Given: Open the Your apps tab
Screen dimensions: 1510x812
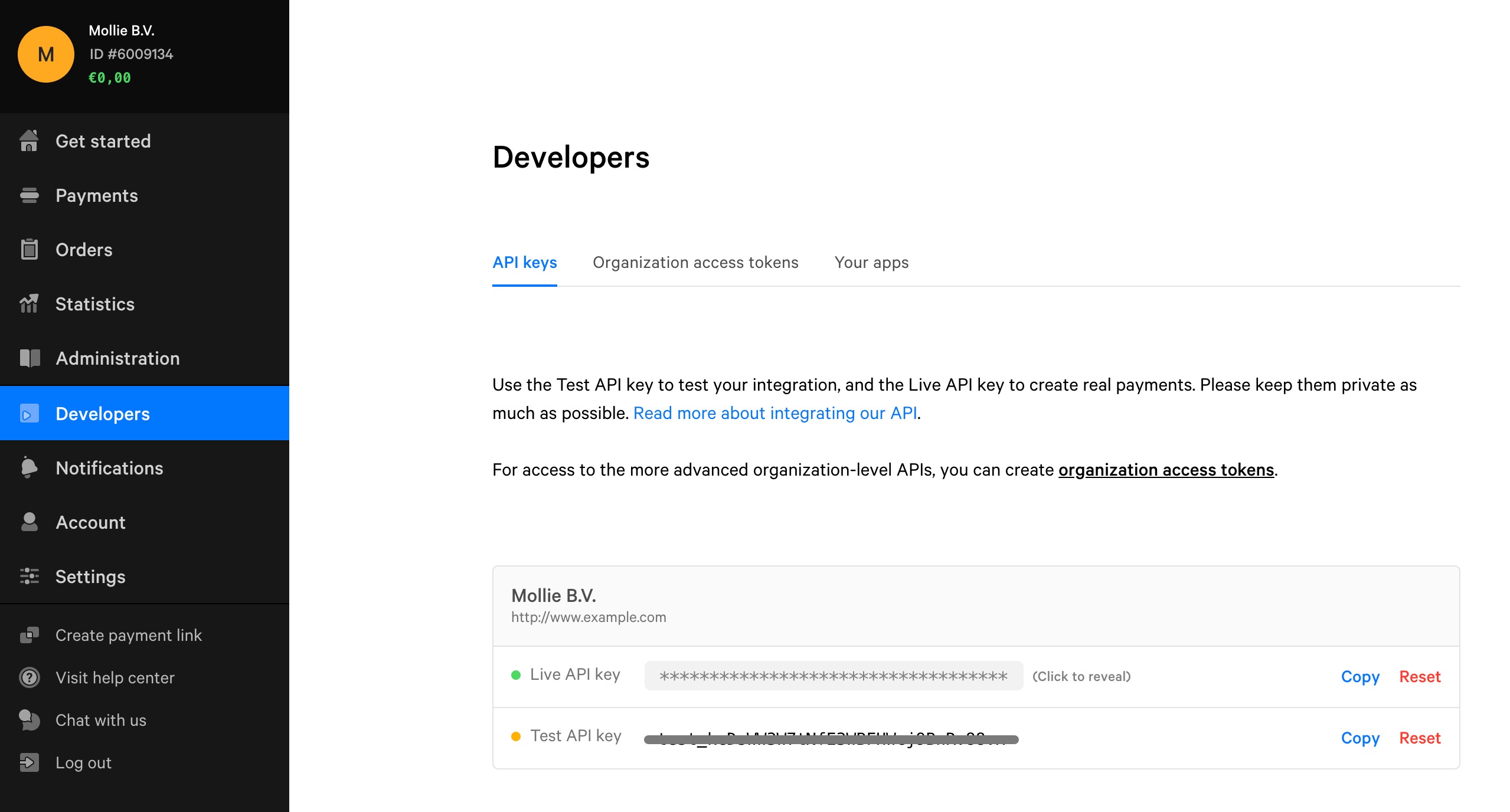Looking at the screenshot, I should point(871,263).
